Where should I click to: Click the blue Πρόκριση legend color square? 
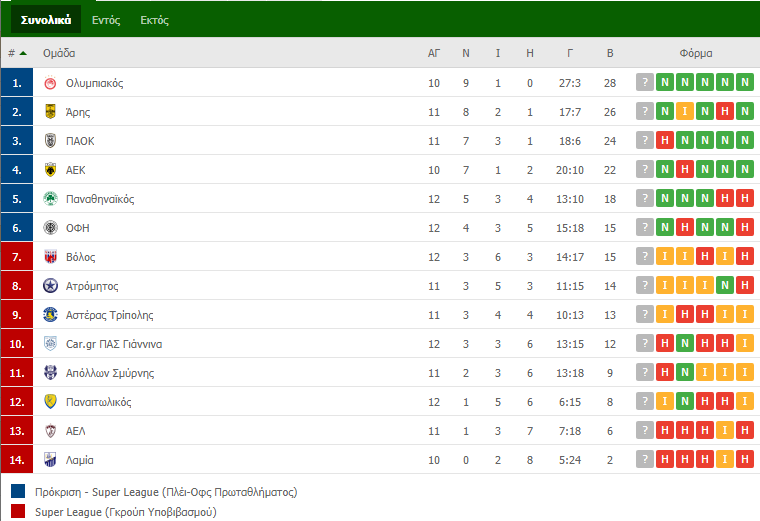coord(18,491)
